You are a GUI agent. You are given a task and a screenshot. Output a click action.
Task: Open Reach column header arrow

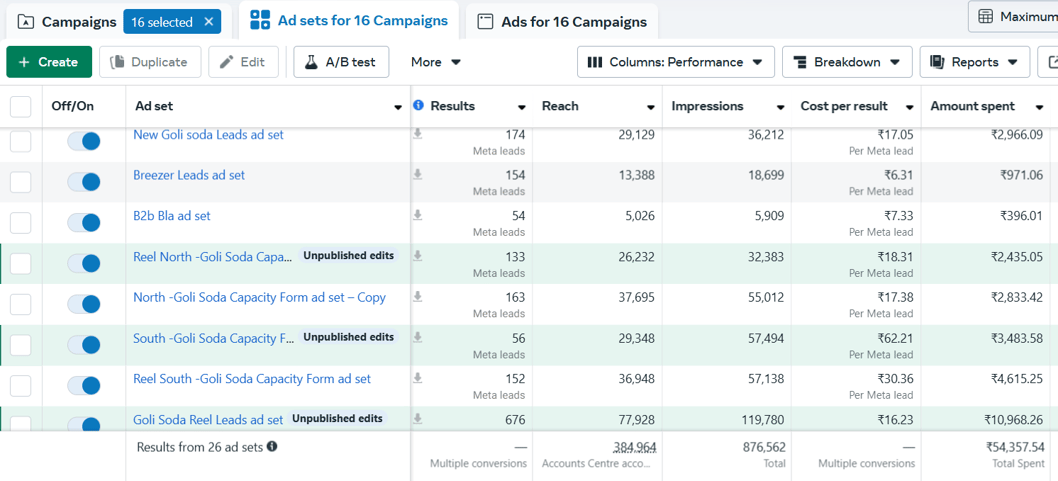[x=650, y=107]
